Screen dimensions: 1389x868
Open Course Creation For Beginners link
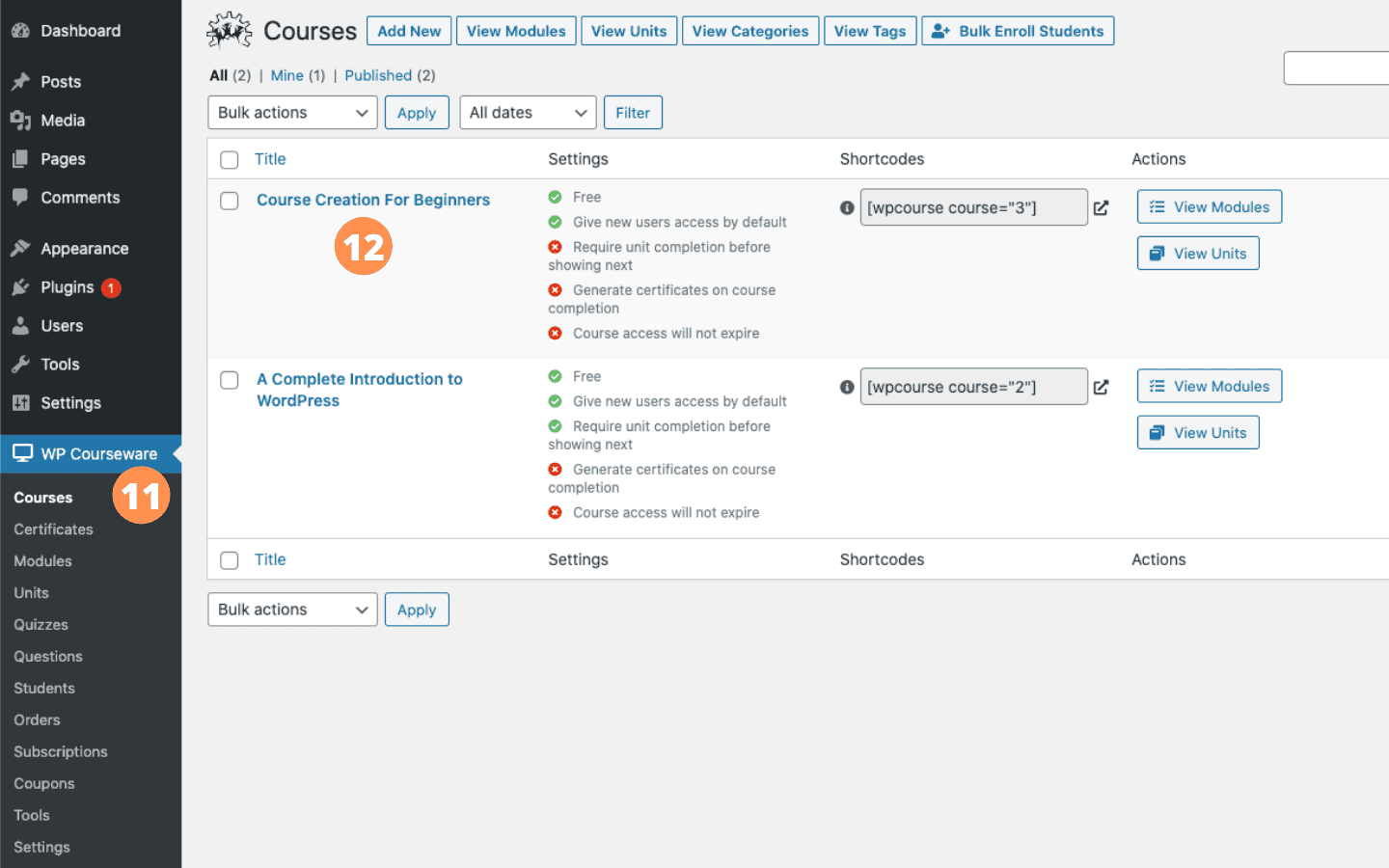click(373, 200)
